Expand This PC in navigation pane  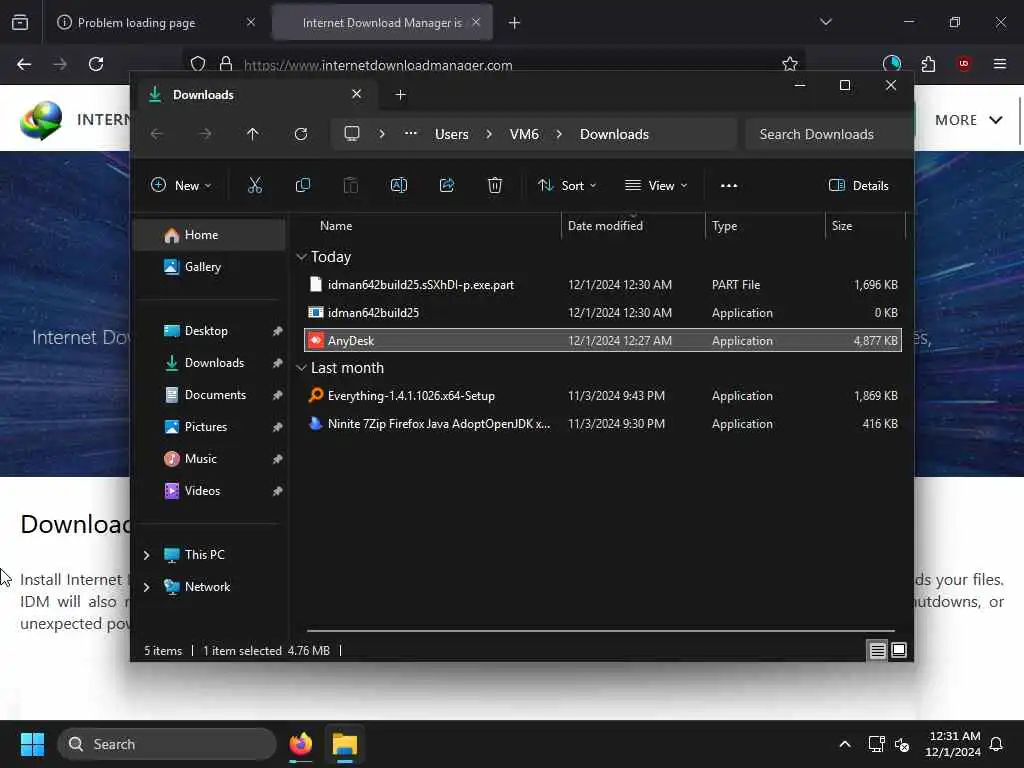tap(146, 554)
